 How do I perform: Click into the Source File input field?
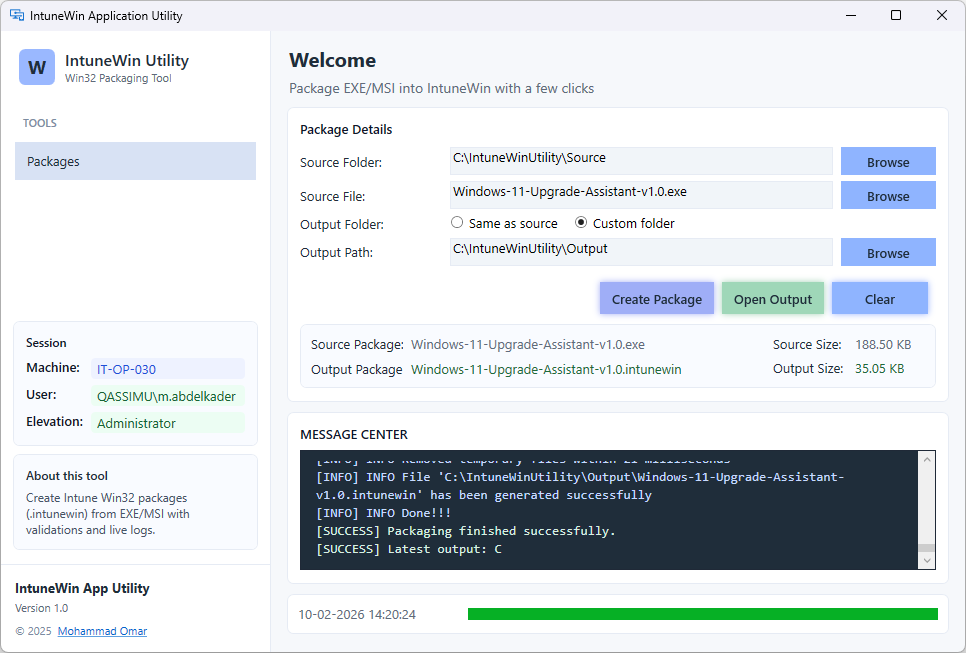click(641, 195)
